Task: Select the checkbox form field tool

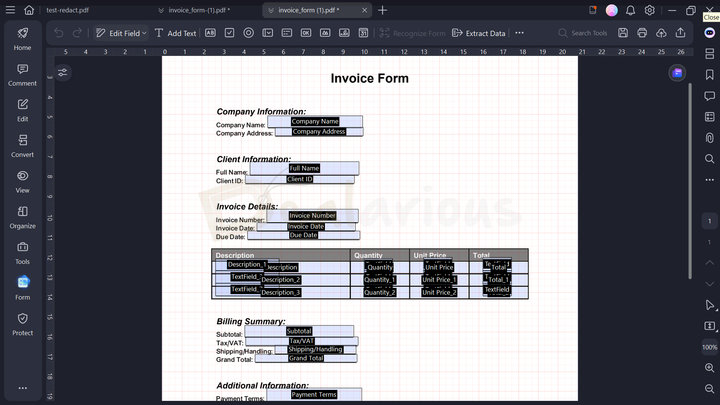Action: coord(230,33)
